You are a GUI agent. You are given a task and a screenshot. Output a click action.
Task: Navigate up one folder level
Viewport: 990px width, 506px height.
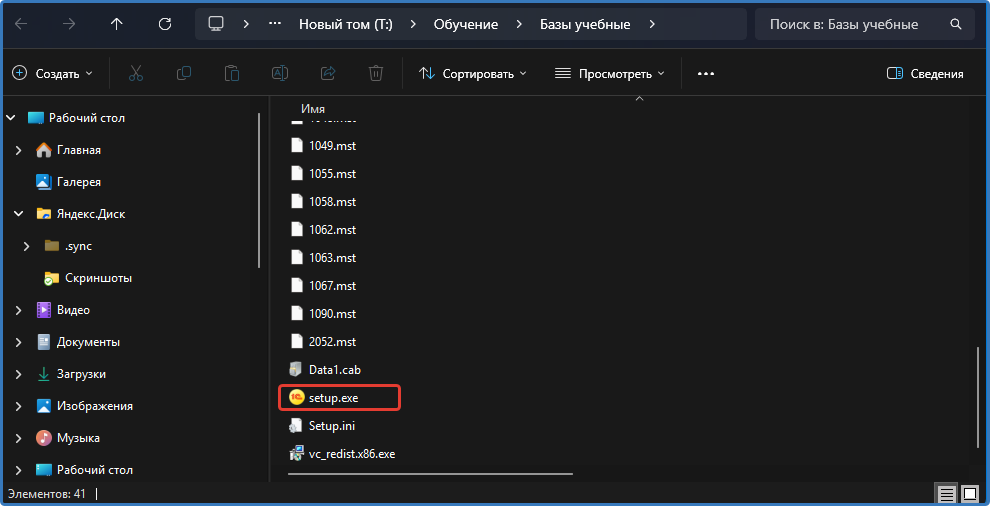click(117, 24)
